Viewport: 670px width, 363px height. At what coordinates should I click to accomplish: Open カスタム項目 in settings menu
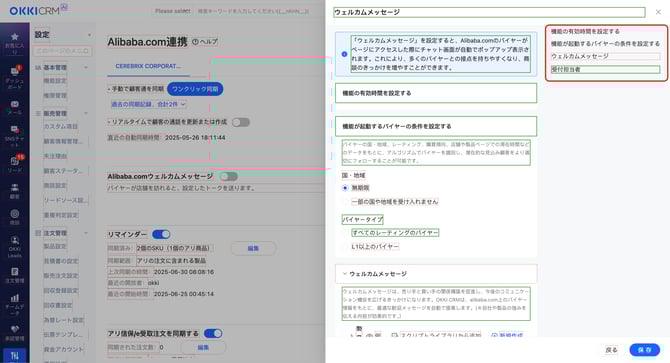(x=61, y=126)
